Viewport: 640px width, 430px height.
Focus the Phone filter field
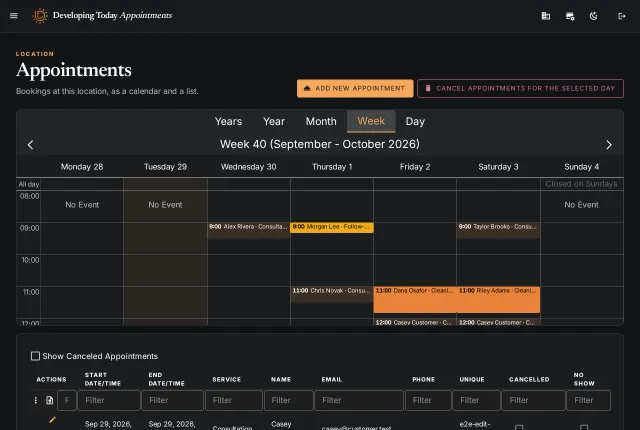tap(428, 400)
